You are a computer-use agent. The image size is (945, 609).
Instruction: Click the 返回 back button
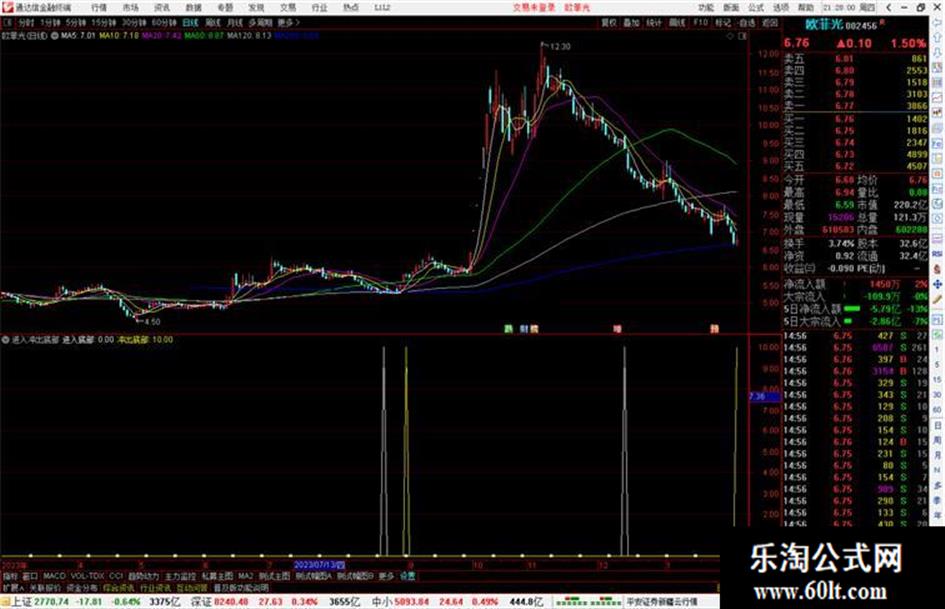(770, 23)
